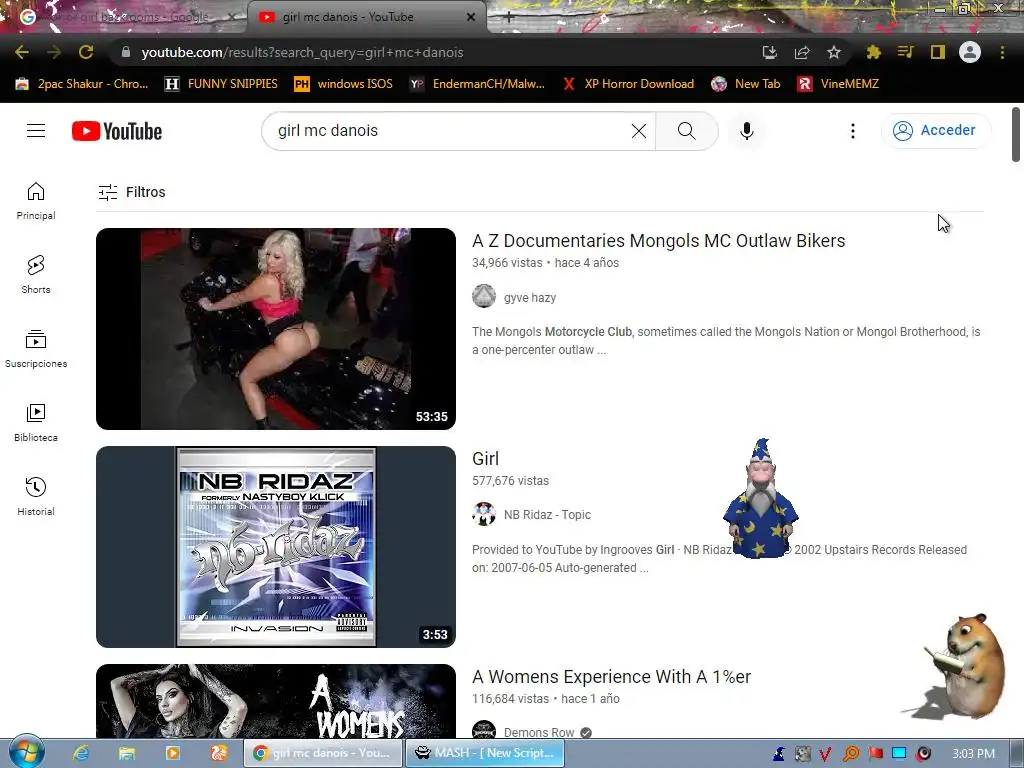The width and height of the screenshot is (1024, 768).
Task: Visit the NB Ridaz - Topic channel
Action: (547, 515)
